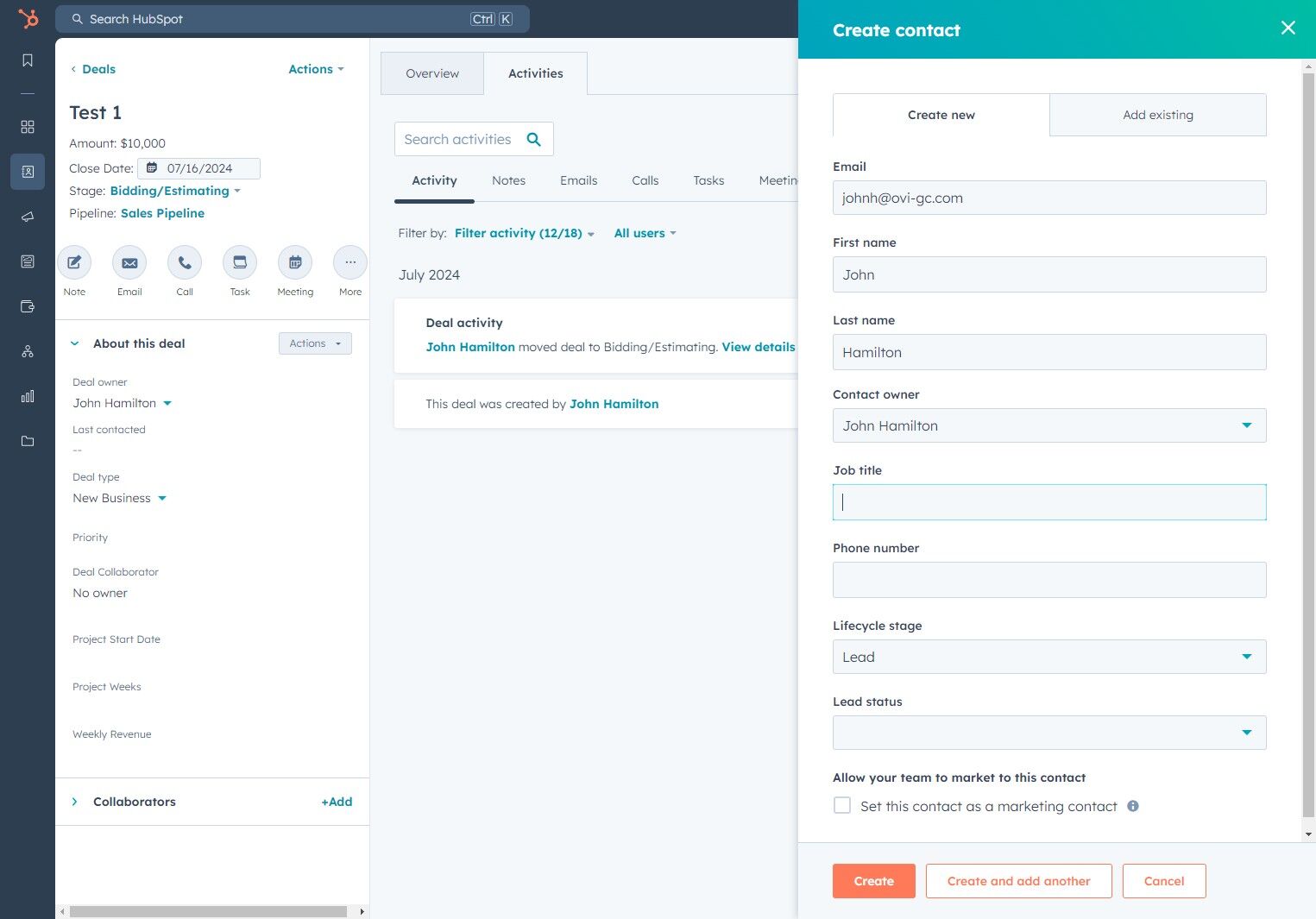
Task: Click the Phone number field
Action: pos(1049,580)
